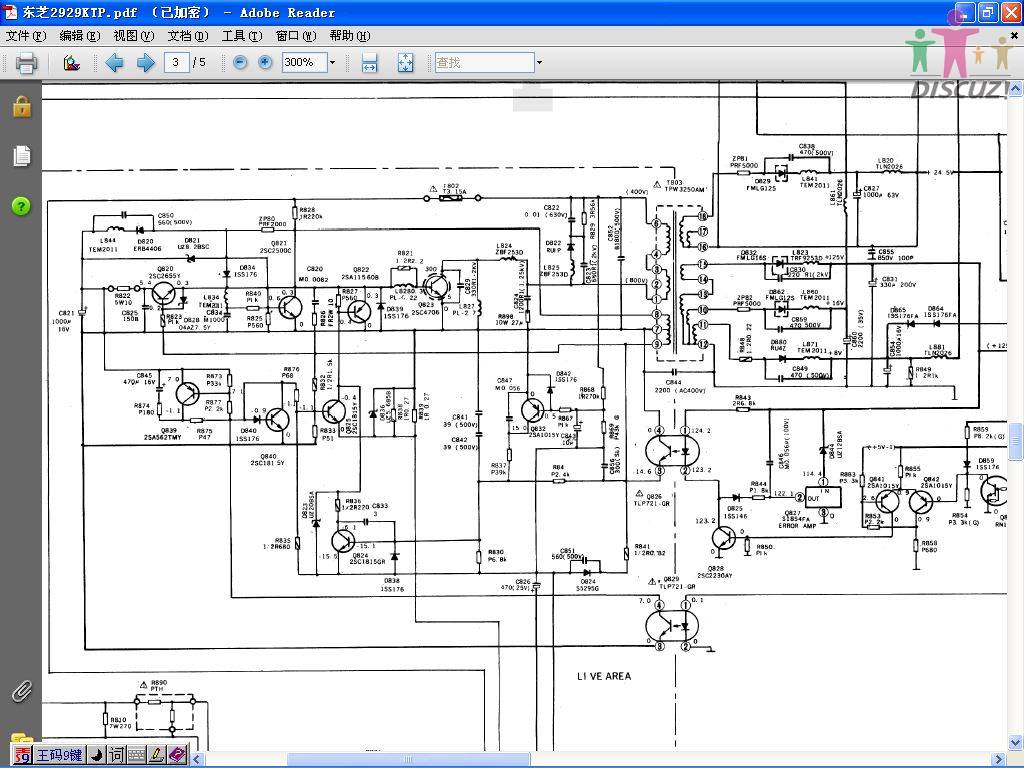Screen dimensions: 1024x768
Task: Click the 'ERB4406' diode label
Action: coord(148,249)
